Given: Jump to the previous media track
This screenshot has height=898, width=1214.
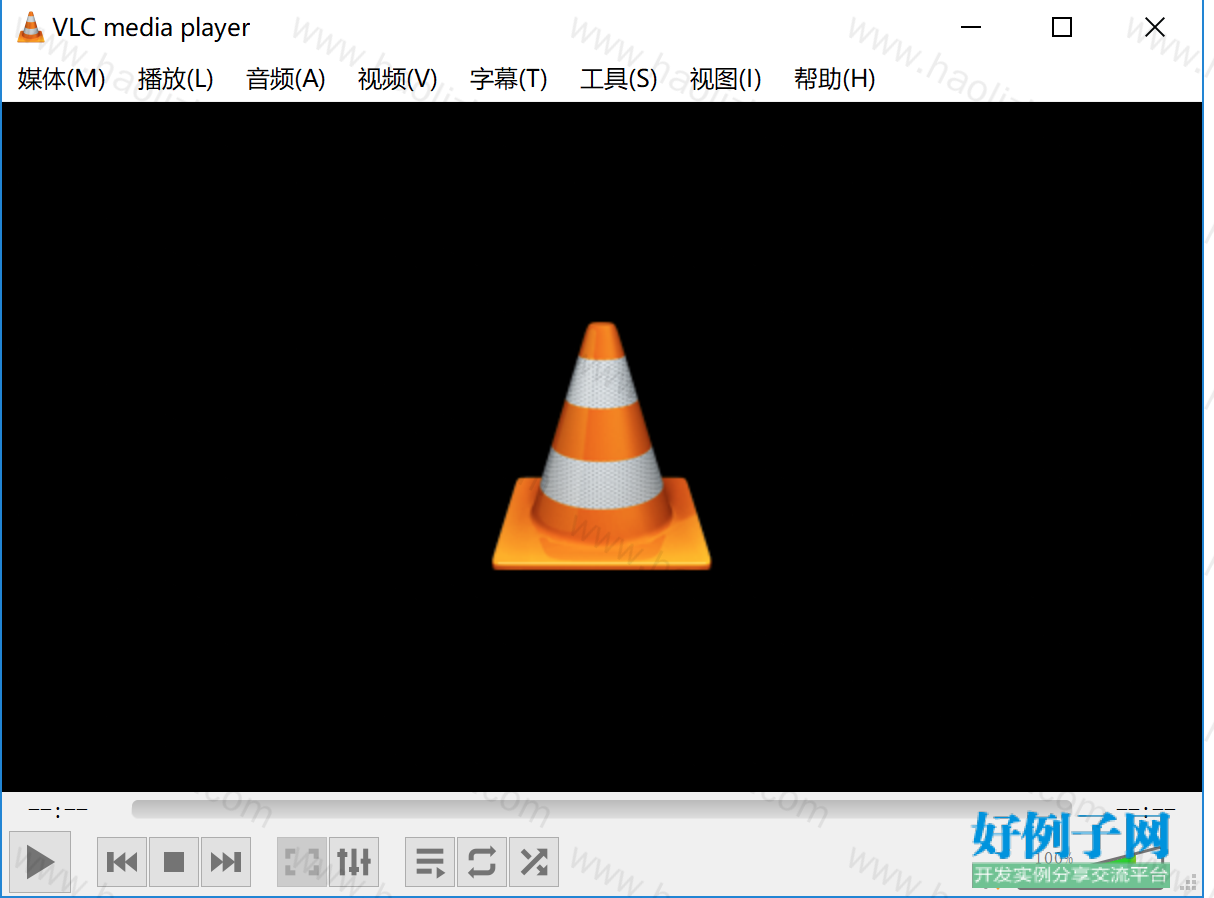Looking at the screenshot, I should point(122,862).
